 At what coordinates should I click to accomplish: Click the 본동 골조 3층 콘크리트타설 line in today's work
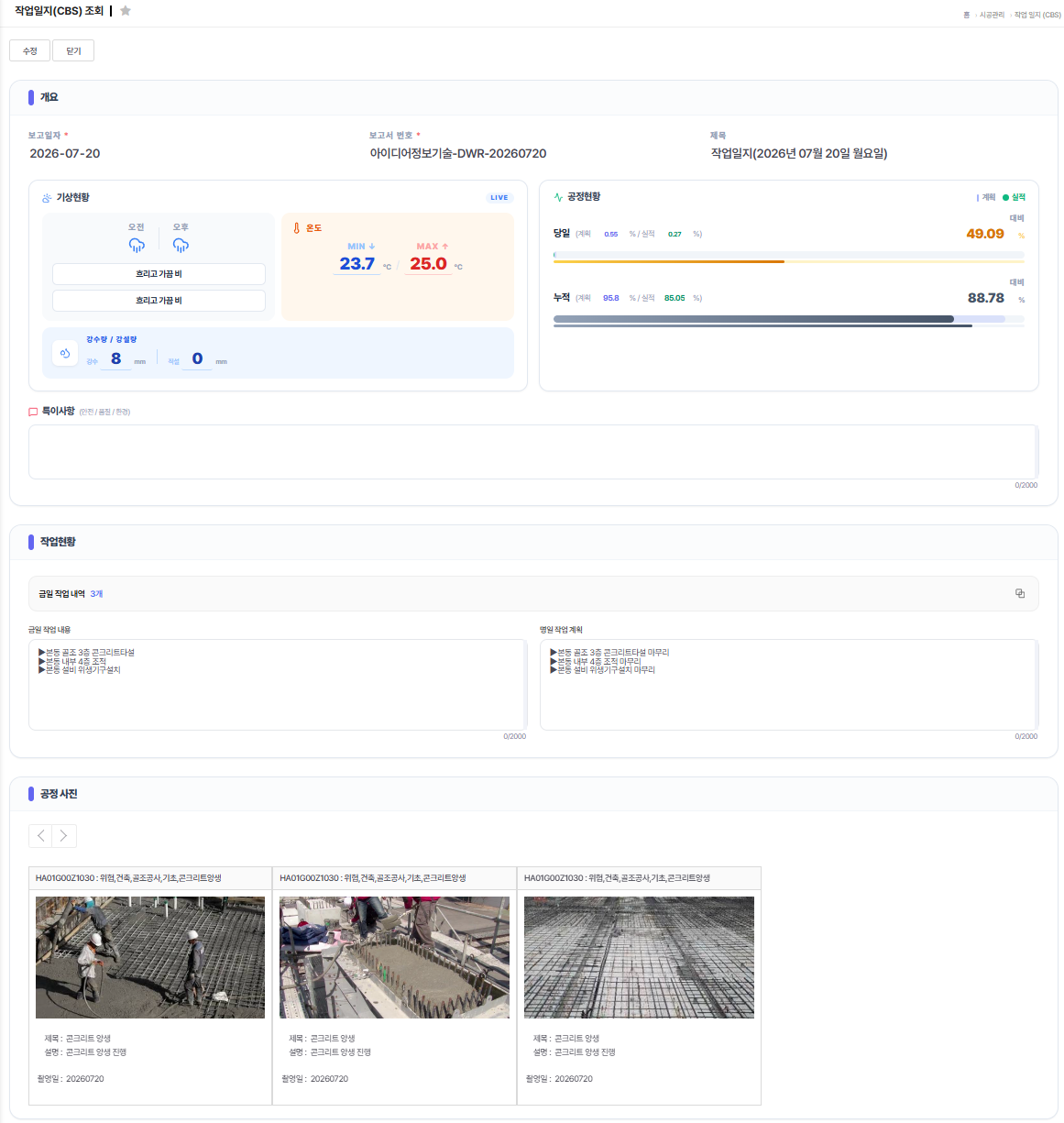[86, 653]
